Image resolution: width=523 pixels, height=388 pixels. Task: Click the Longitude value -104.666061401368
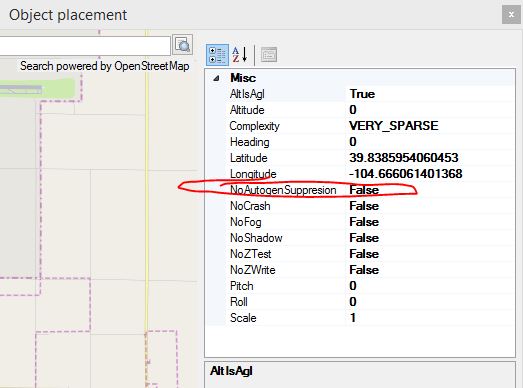click(406, 174)
